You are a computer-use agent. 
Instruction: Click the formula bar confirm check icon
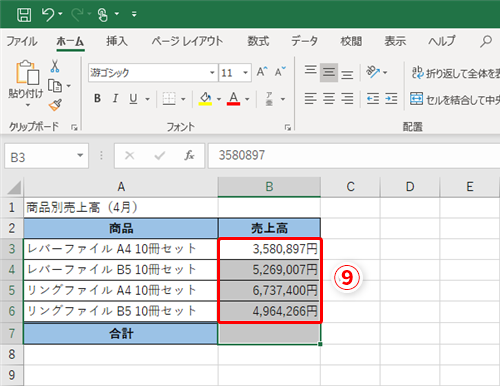click(160, 155)
